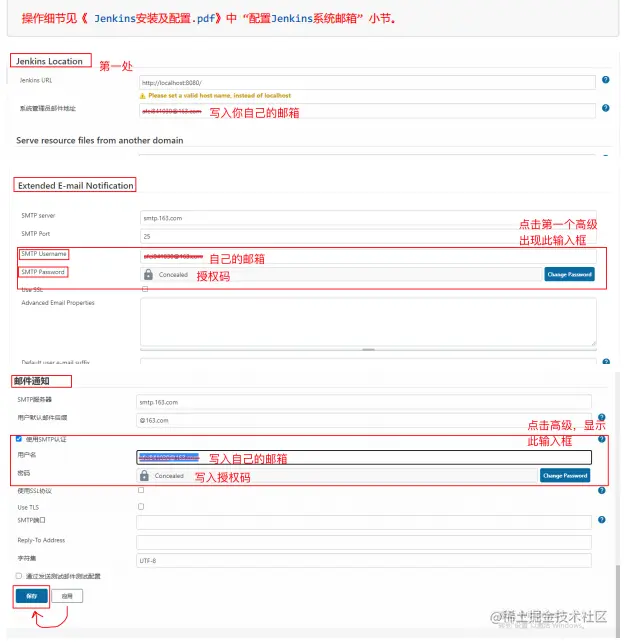Focus the 字符集 field showing UTF-8
Image resolution: width=625 pixels, height=642 pixels.
tap(364, 561)
